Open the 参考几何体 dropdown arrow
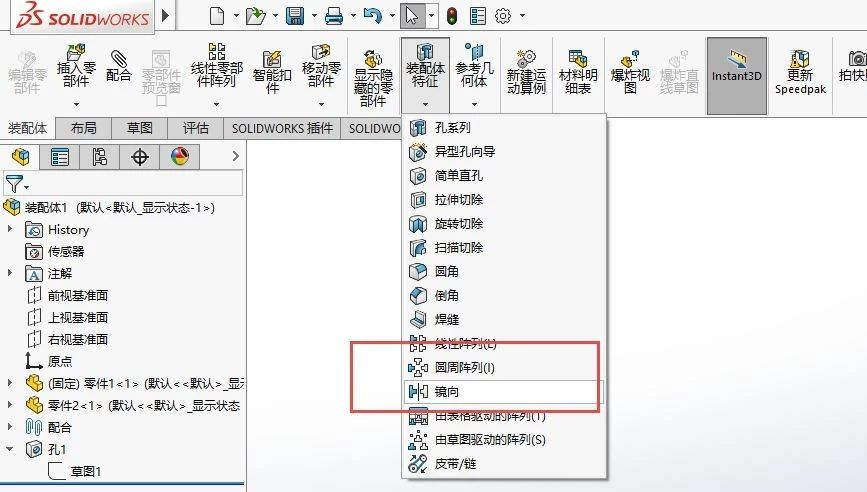The width and height of the screenshot is (867, 492). tap(473, 102)
